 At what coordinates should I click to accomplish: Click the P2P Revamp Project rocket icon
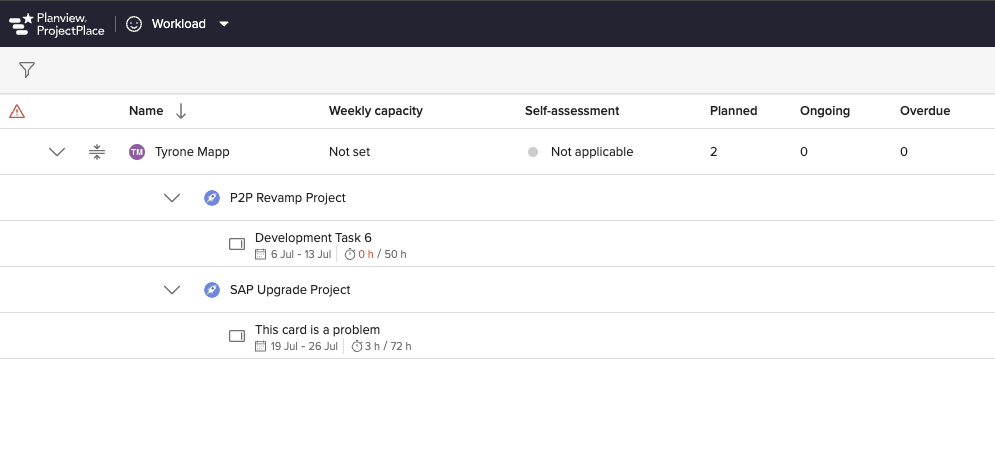coord(211,198)
